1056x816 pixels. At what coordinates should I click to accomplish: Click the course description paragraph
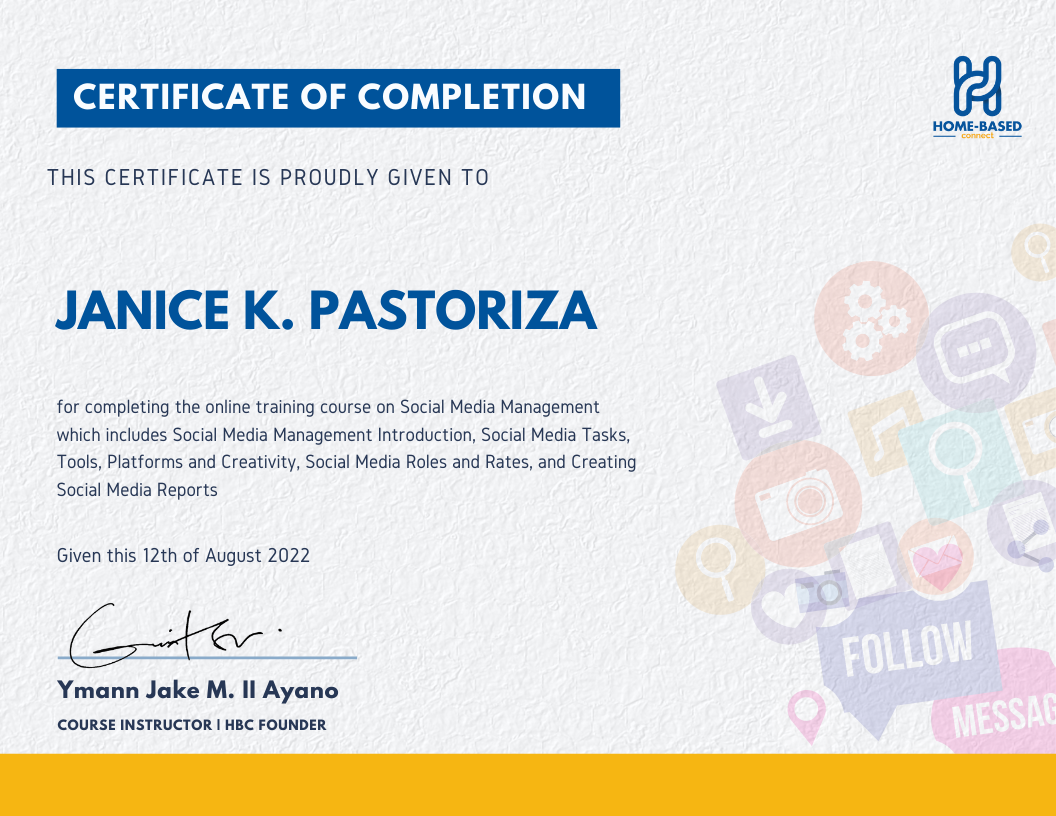point(346,448)
